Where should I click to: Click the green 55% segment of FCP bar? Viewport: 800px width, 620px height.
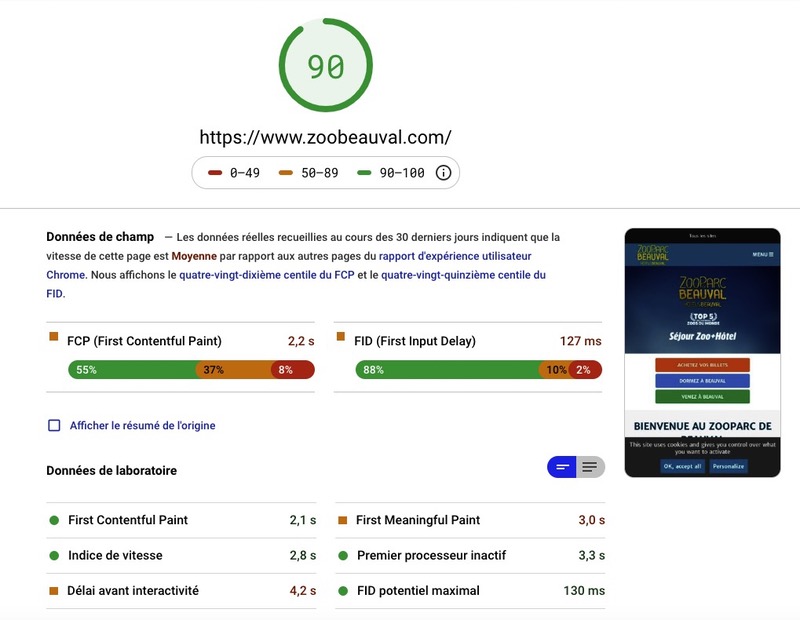[131, 370]
